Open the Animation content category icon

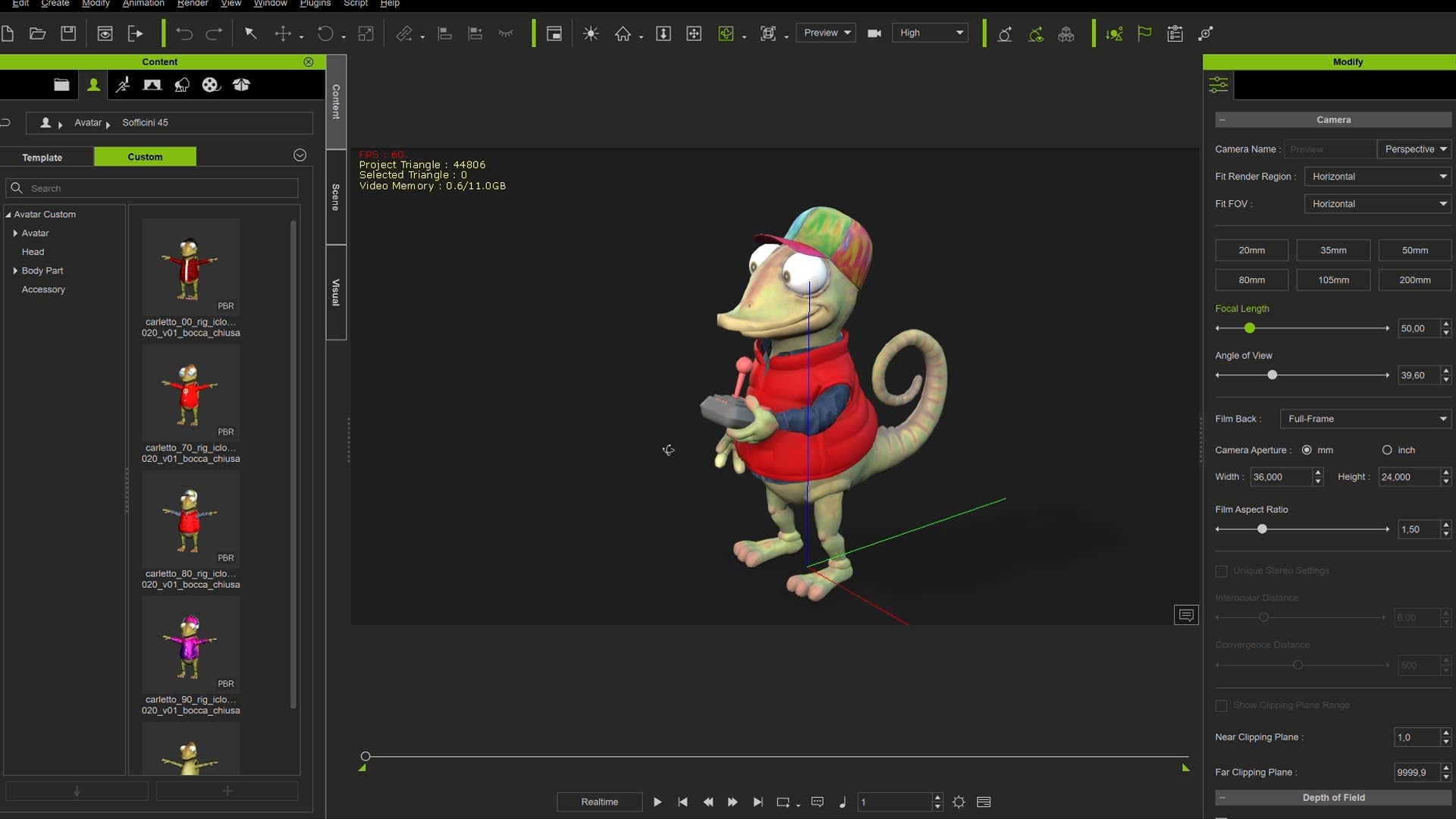tap(123, 85)
